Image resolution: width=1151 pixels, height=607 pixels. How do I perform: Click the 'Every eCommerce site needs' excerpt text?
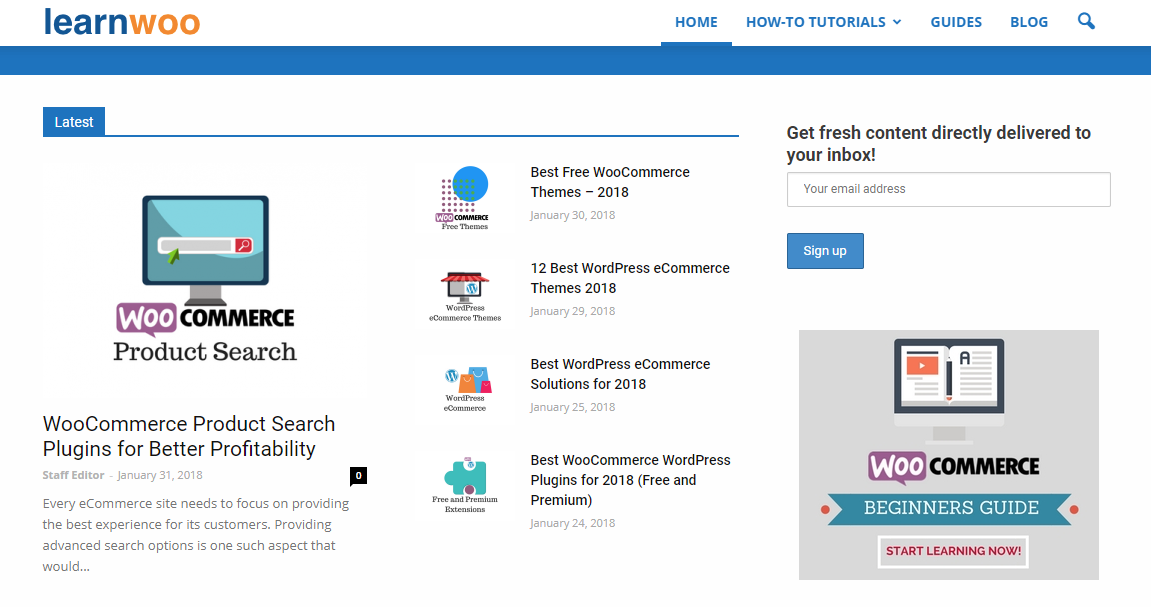pos(196,535)
